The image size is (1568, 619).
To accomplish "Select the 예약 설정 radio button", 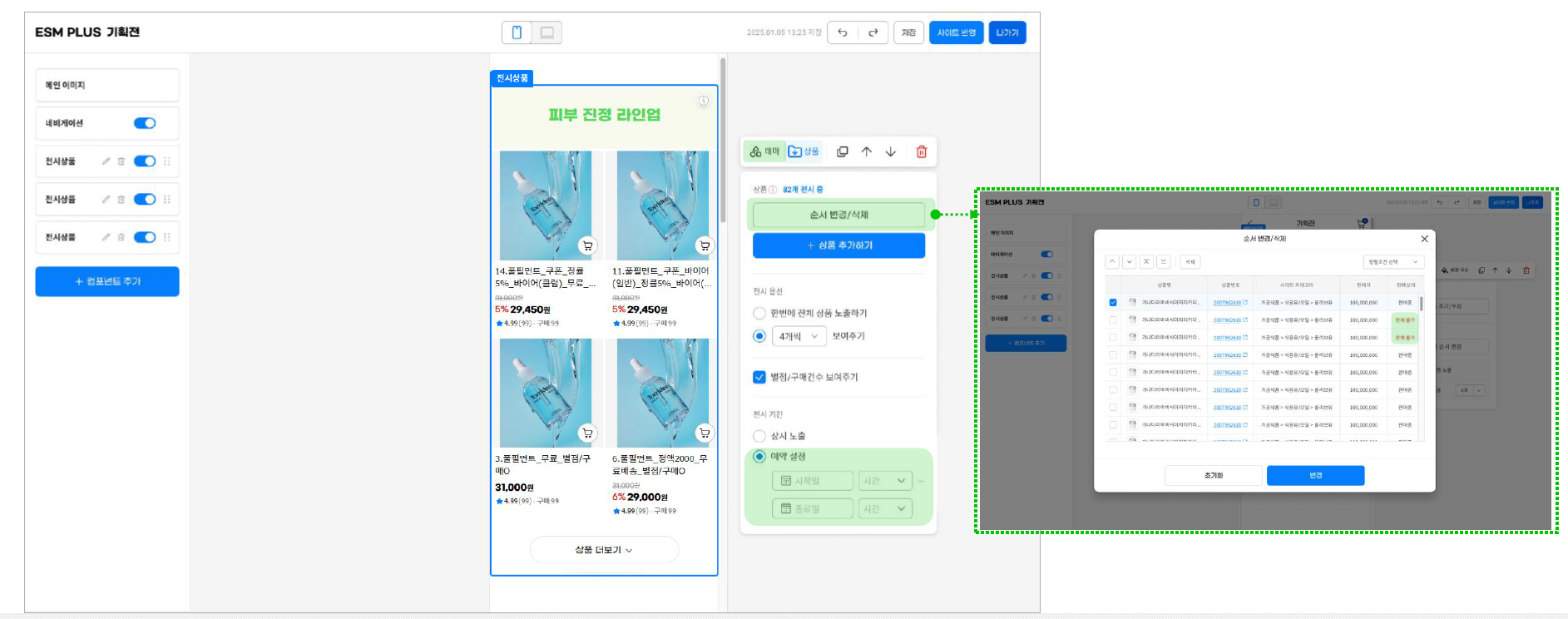I will click(759, 457).
